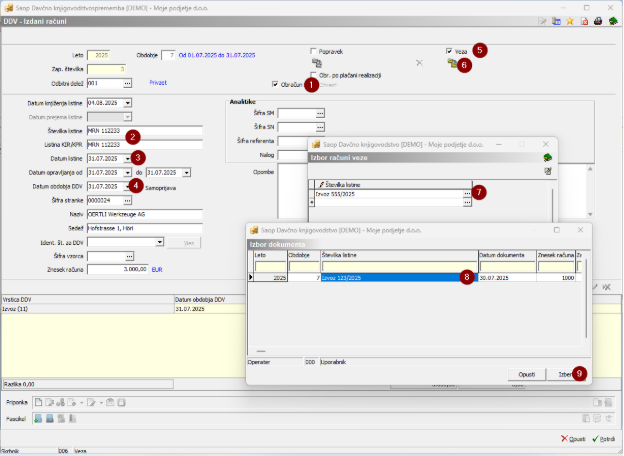Sort by Datum dokumenta column header
The height and width of the screenshot is (456, 624).
(507, 255)
